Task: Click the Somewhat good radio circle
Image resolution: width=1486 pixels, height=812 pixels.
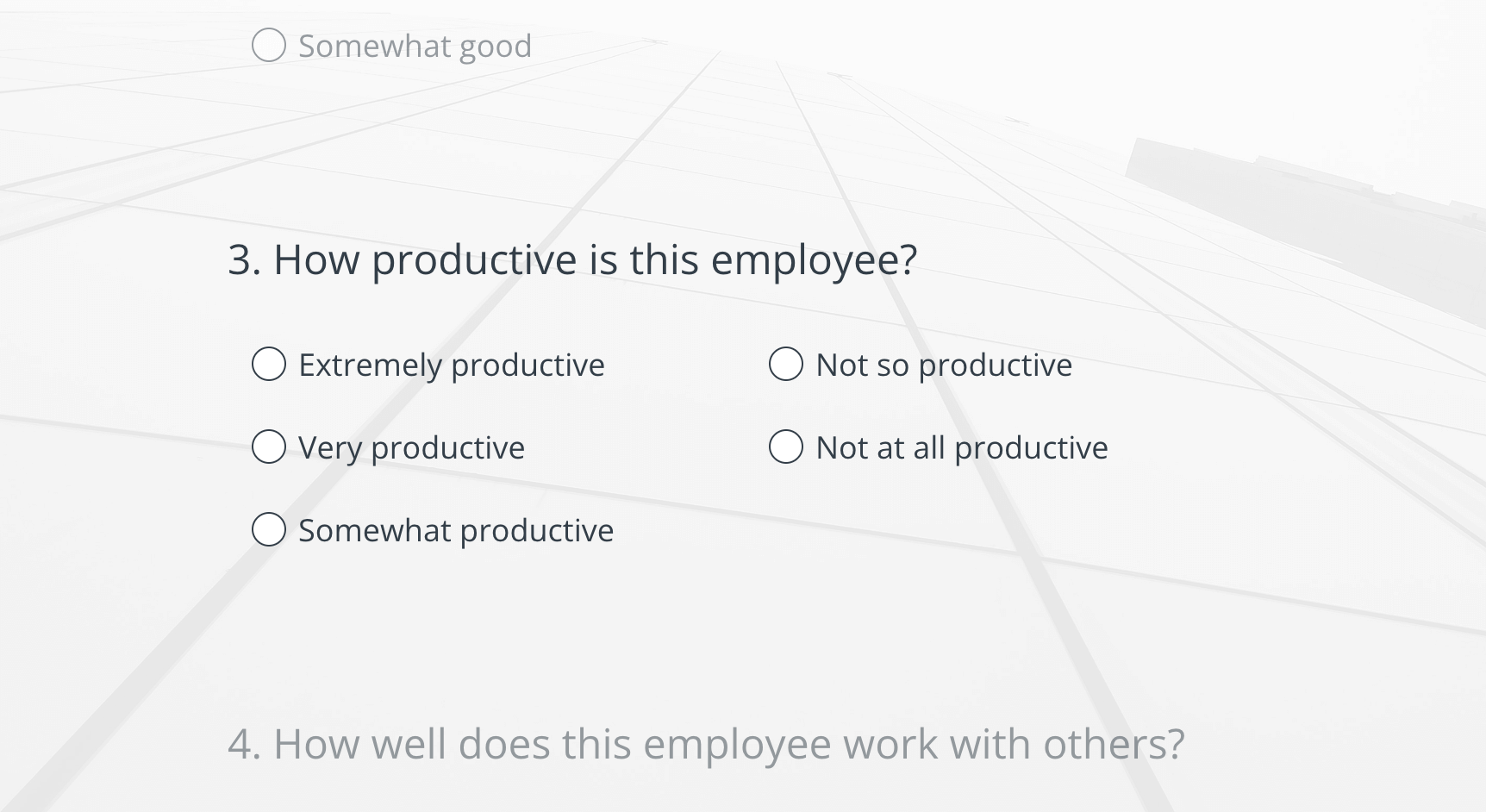Action: [x=268, y=44]
